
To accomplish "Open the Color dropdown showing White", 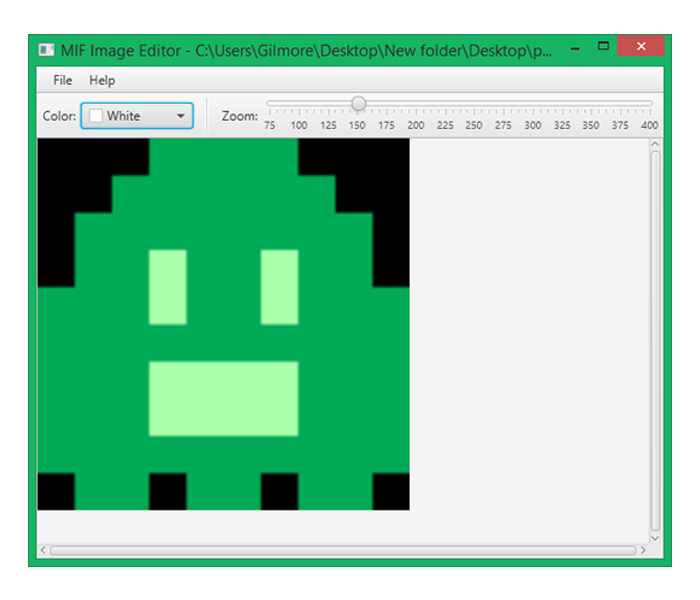I will [137, 116].
